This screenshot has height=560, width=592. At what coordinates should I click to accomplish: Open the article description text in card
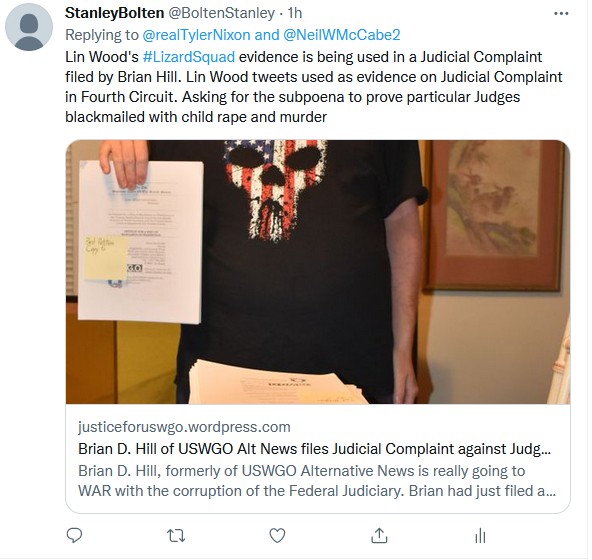317,481
